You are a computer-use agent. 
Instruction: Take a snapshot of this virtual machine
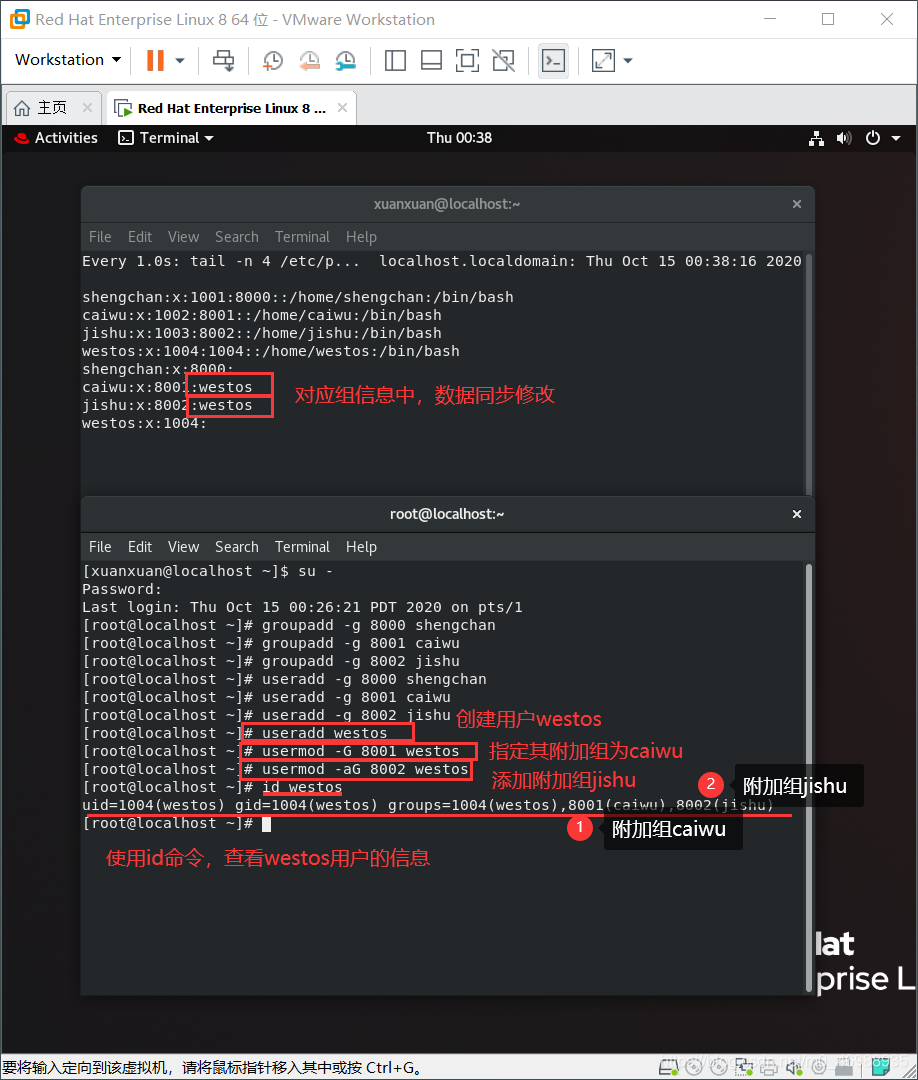point(273,61)
